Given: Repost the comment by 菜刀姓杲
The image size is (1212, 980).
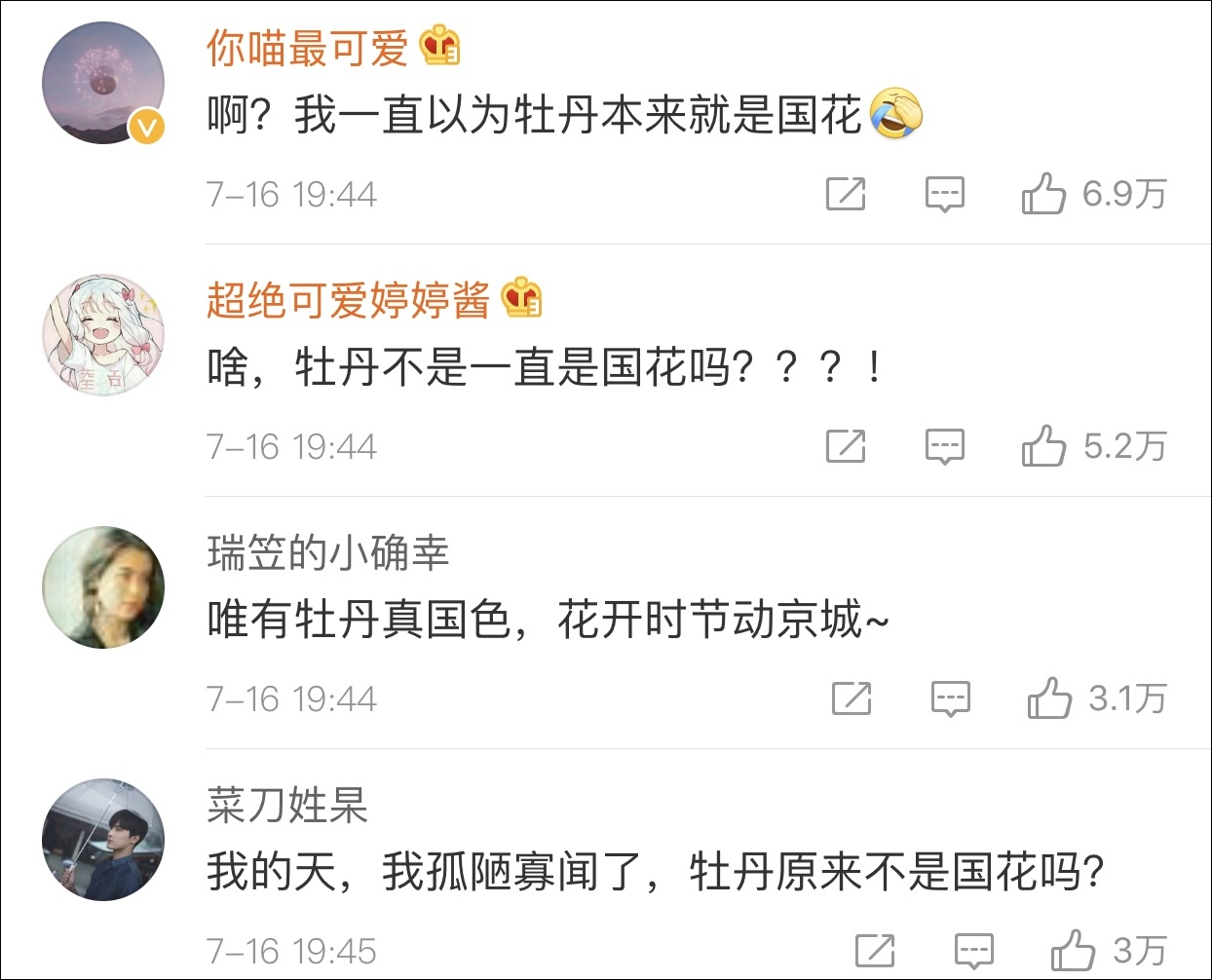Looking at the screenshot, I should point(875,951).
